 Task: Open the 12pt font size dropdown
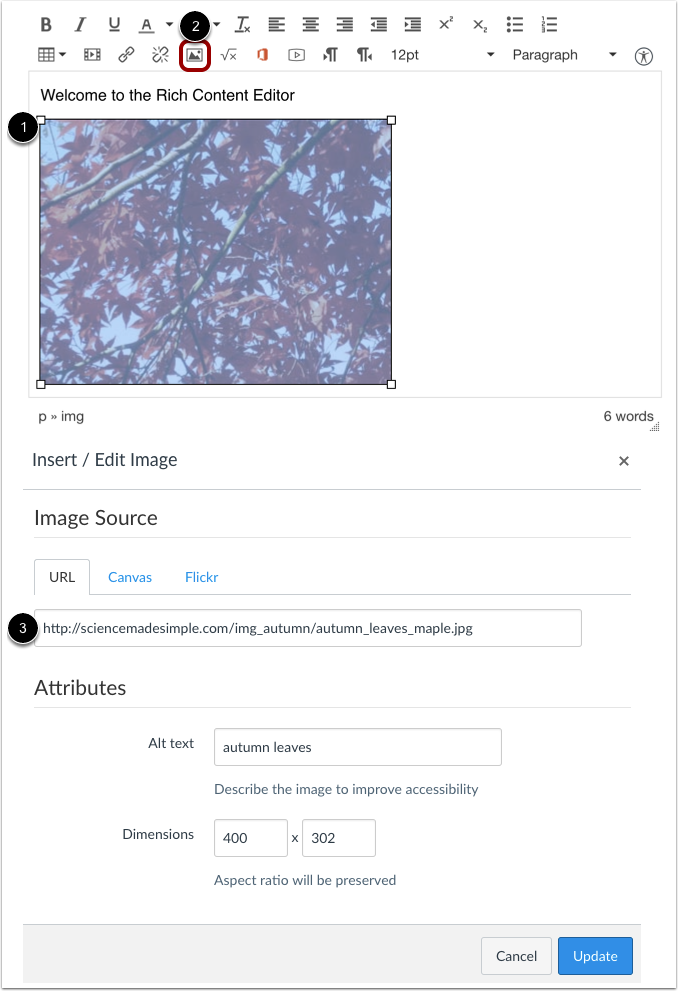tap(442, 55)
